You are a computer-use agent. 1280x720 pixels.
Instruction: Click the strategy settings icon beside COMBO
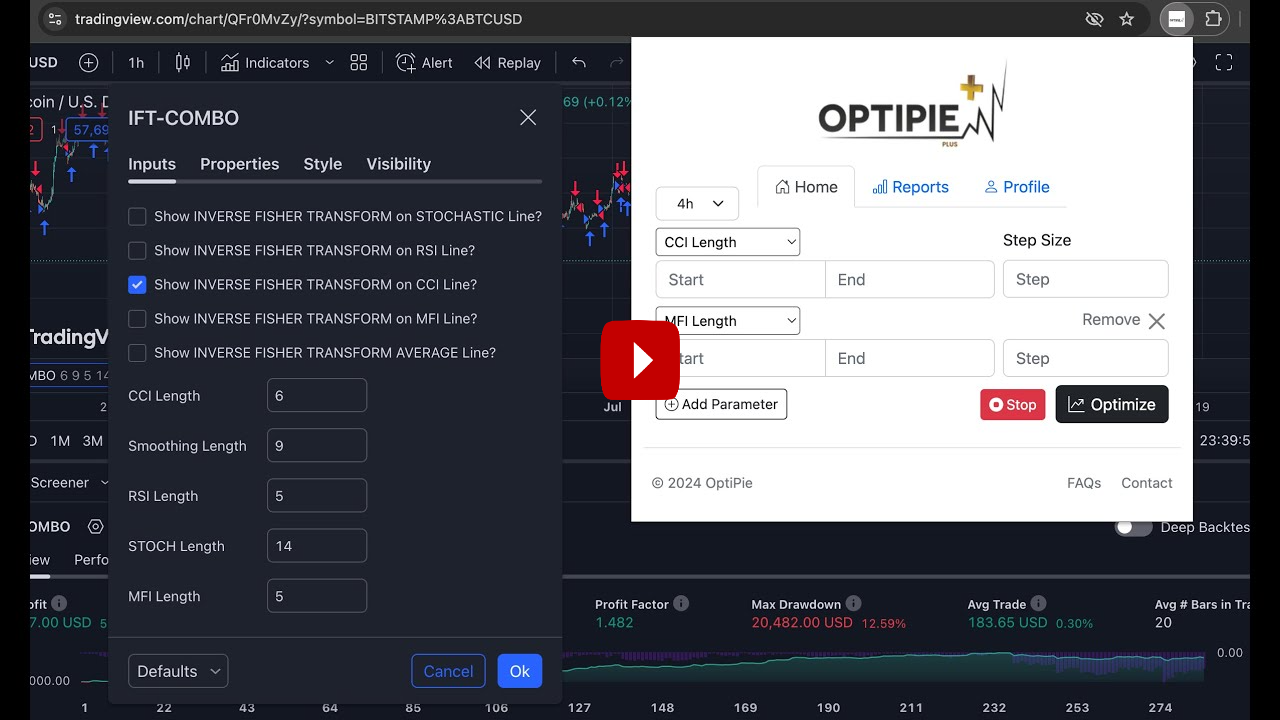(96, 527)
